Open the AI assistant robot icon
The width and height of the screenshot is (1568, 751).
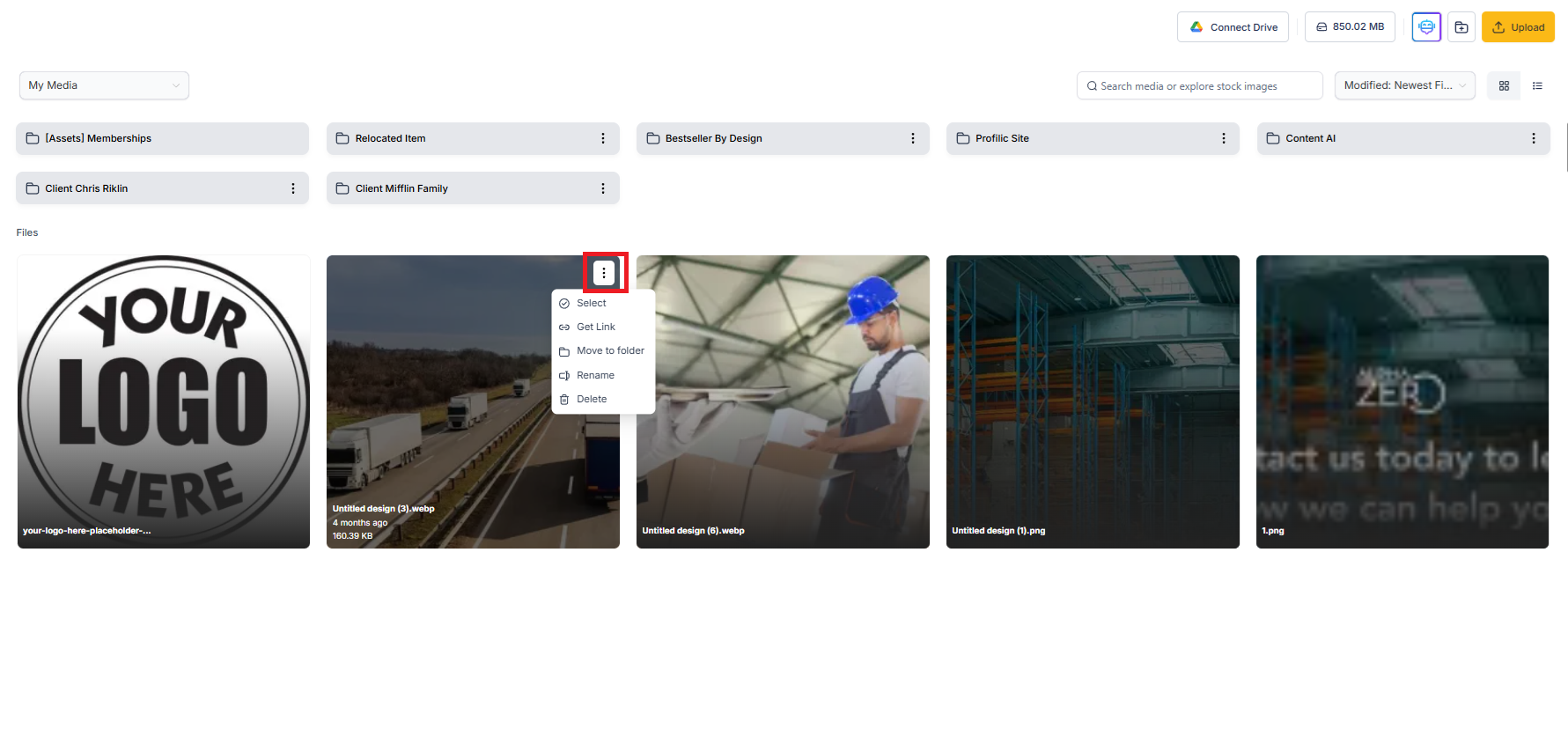tap(1426, 27)
